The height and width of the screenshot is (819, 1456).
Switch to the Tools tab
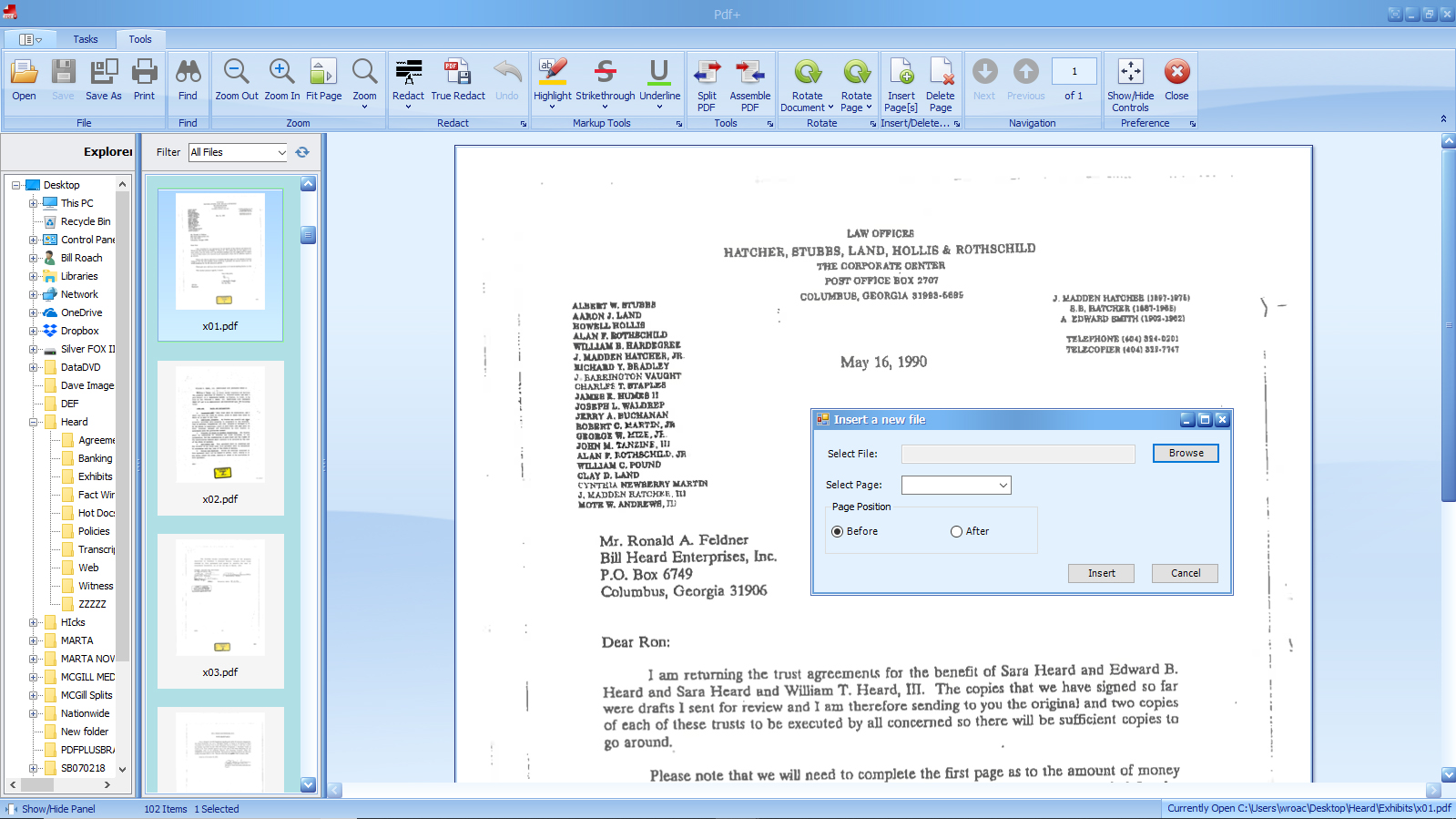pyautogui.click(x=140, y=39)
